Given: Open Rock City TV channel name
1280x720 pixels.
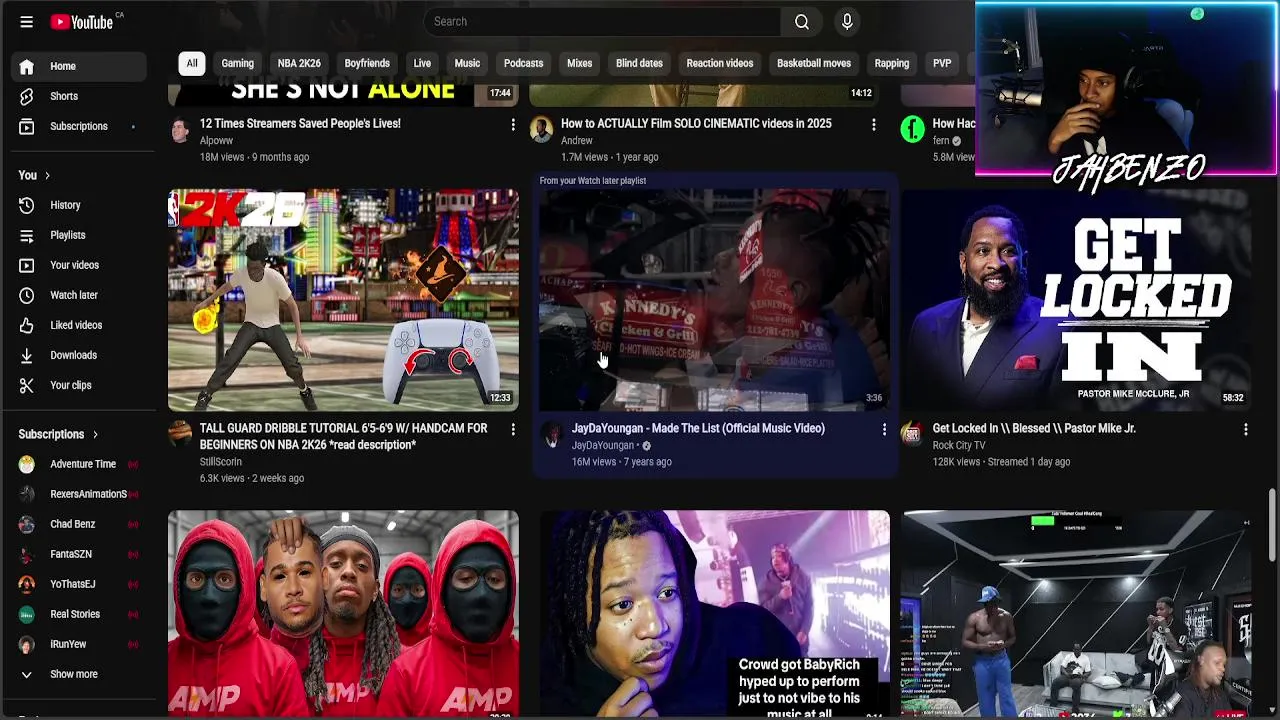Looking at the screenshot, I should 959,445.
